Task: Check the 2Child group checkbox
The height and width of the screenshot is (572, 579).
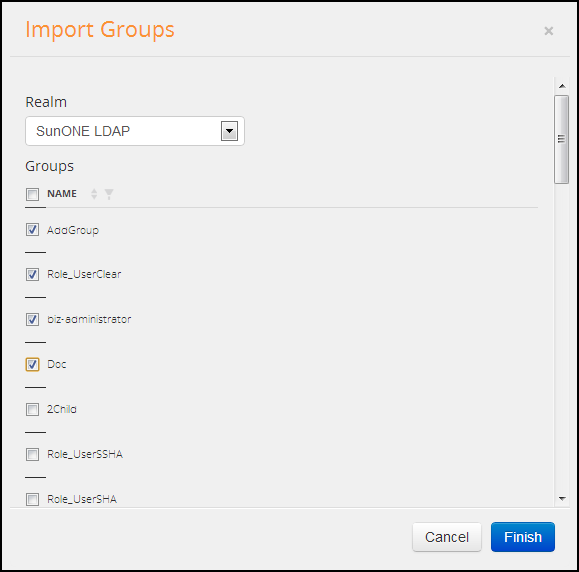Action: click(32, 410)
